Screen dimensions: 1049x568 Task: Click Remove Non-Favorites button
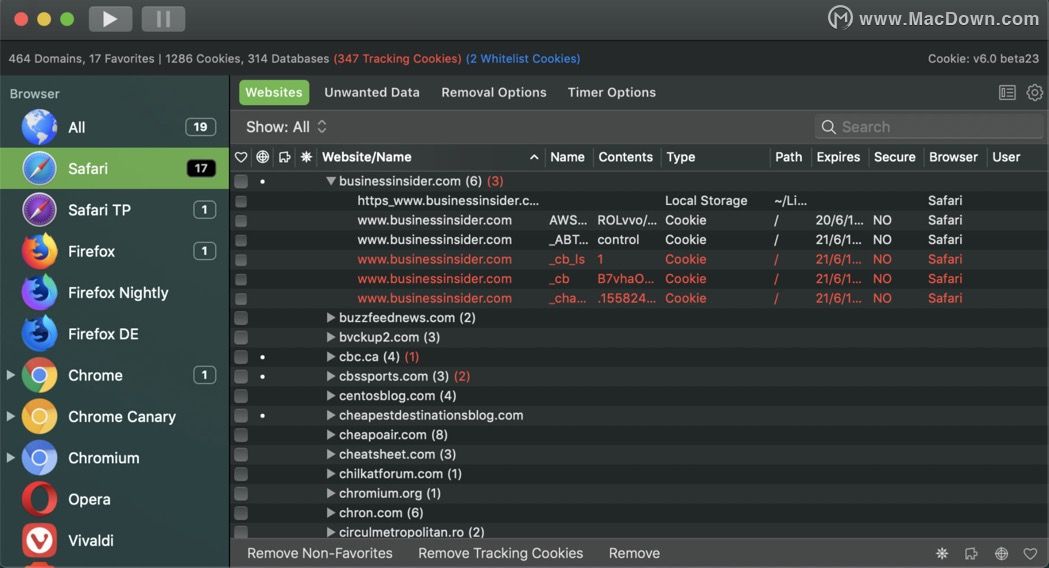tap(320, 553)
